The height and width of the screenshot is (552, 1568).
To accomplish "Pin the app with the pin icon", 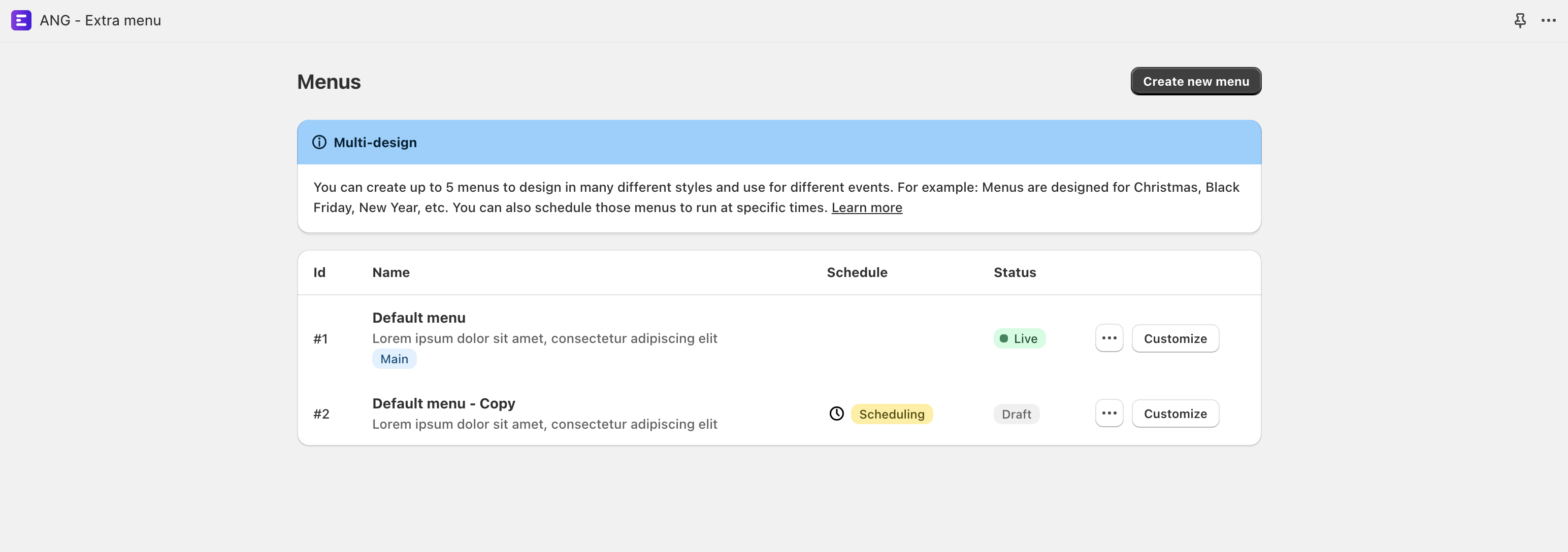I will tap(1520, 20).
